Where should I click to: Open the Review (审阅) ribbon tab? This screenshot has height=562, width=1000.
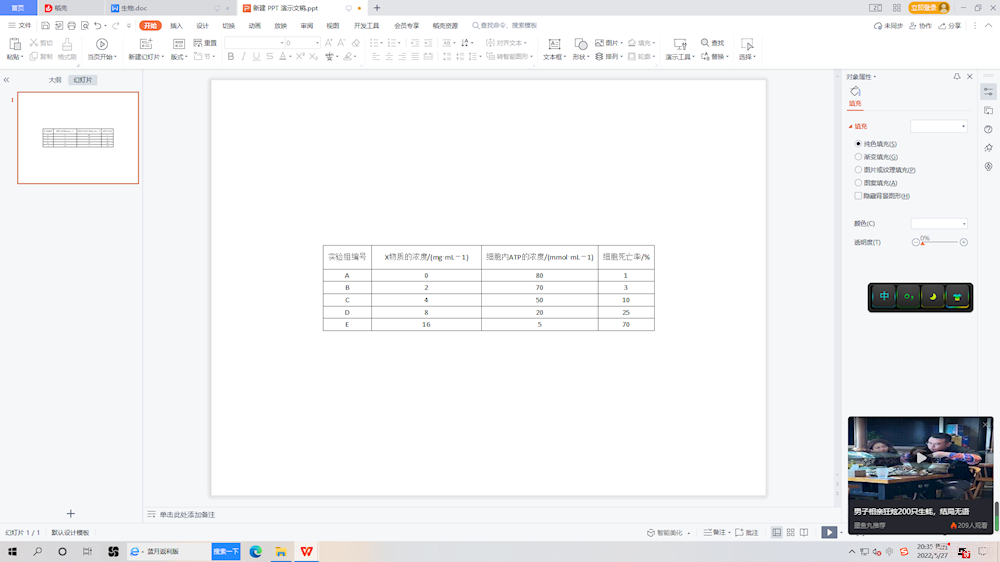tap(307, 26)
